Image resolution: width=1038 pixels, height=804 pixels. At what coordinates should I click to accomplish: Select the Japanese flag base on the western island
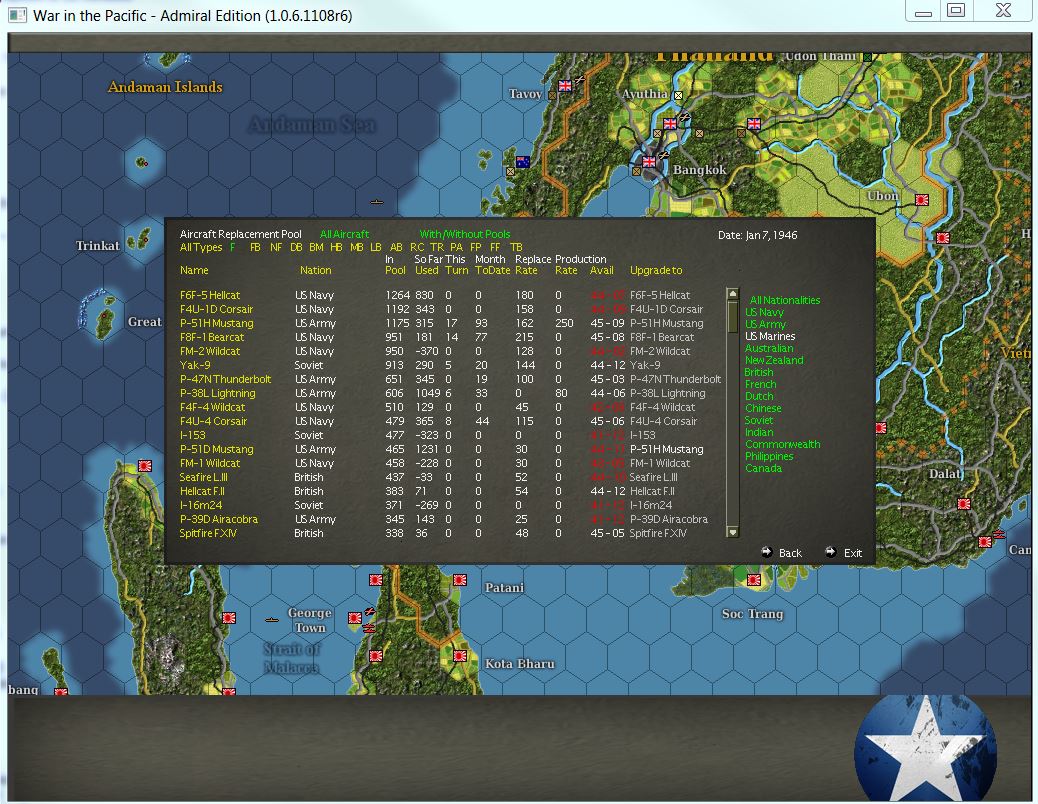click(x=145, y=466)
